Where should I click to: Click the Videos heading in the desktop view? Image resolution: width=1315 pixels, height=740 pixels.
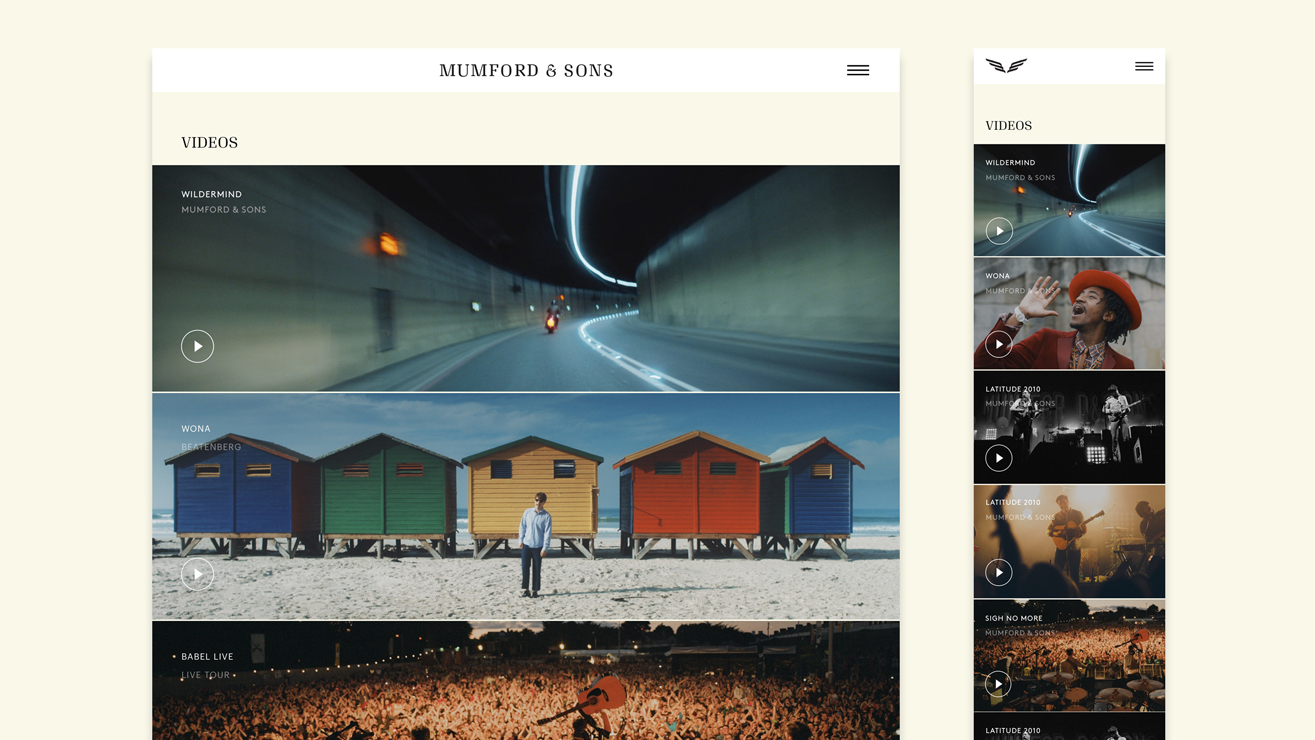tap(209, 143)
